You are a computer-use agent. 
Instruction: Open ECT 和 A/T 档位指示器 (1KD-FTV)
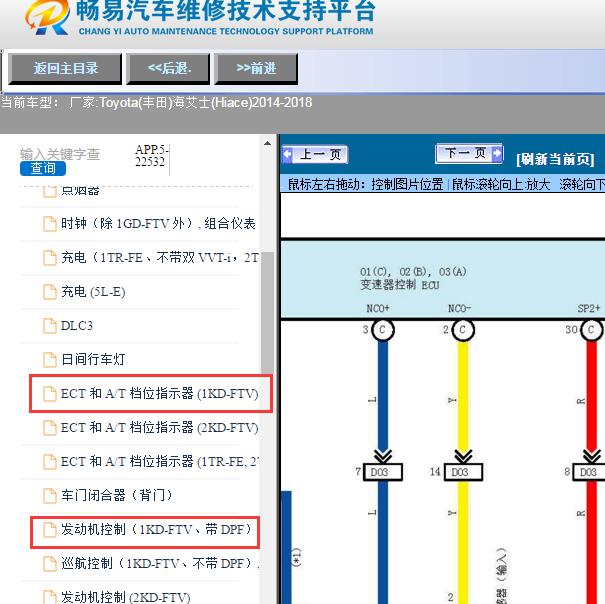159,393
